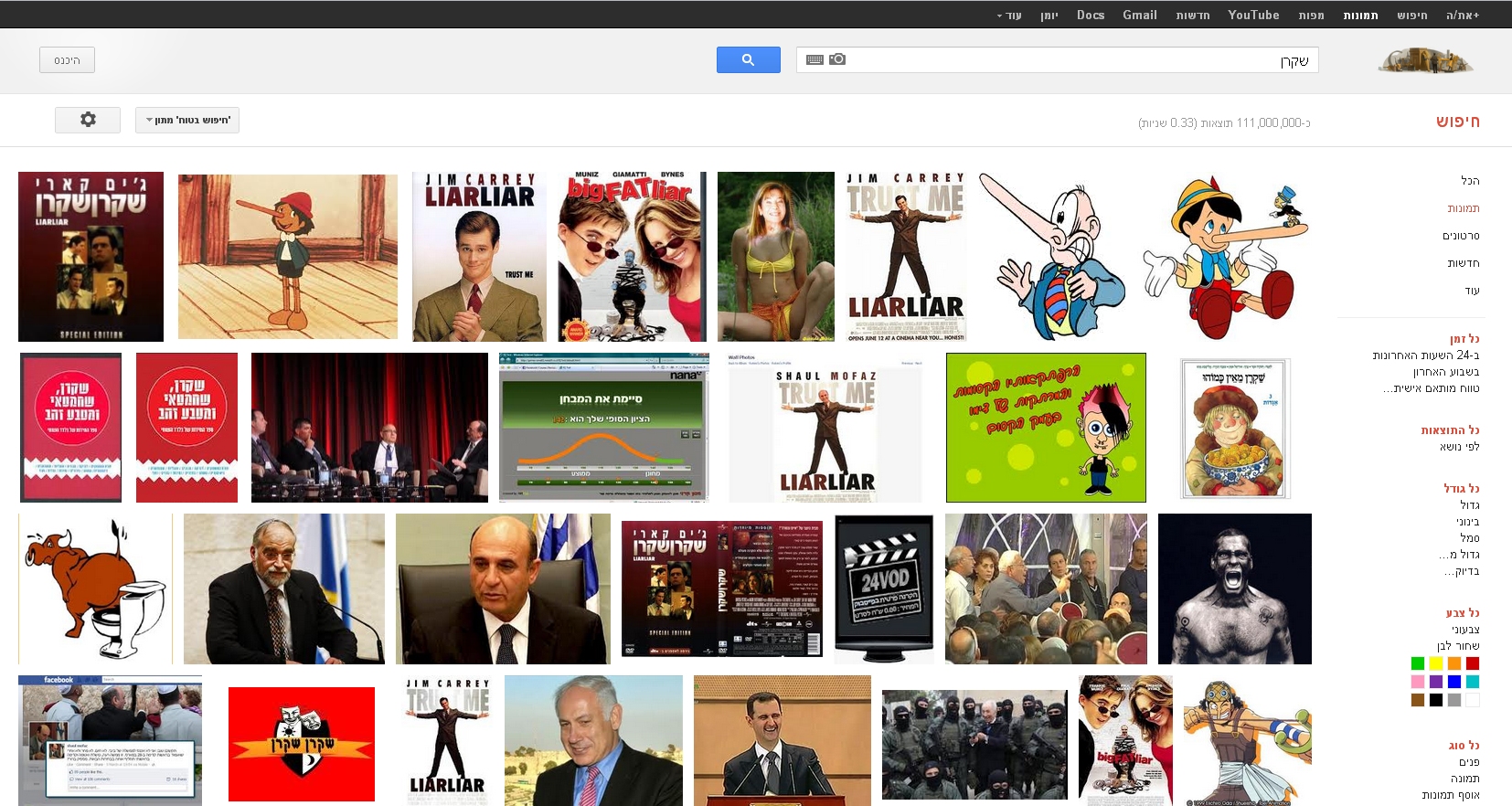This screenshot has height=806, width=1512.
Task: Filter by 'בשבוע האחרון' past week
Action: [x=1446, y=372]
